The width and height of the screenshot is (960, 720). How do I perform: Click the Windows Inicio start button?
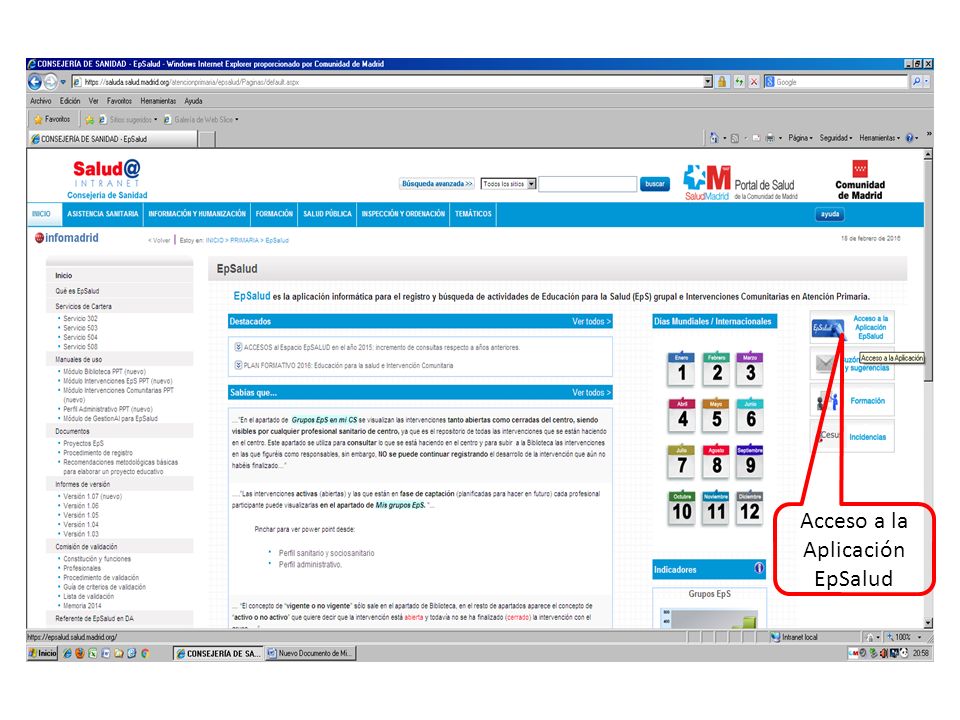pyautogui.click(x=42, y=653)
